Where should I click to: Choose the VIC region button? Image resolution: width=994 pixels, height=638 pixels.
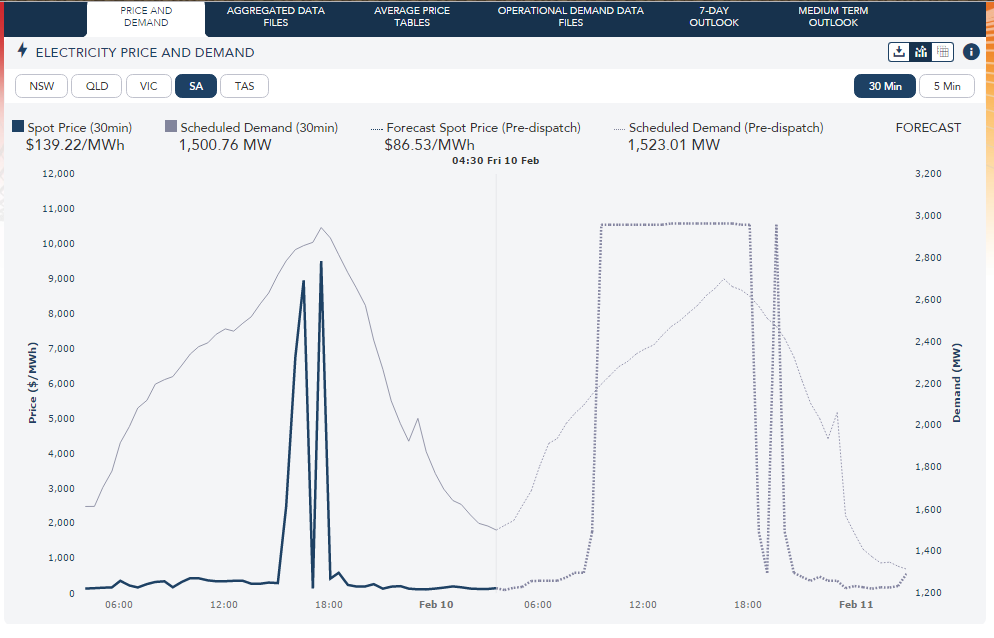148,86
